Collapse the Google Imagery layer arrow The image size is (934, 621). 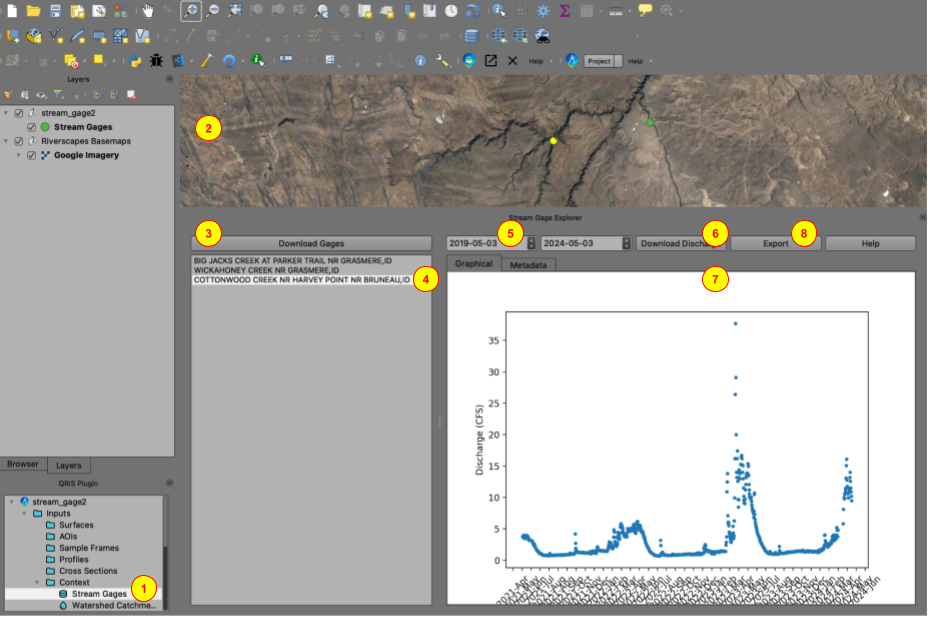tap(18, 155)
